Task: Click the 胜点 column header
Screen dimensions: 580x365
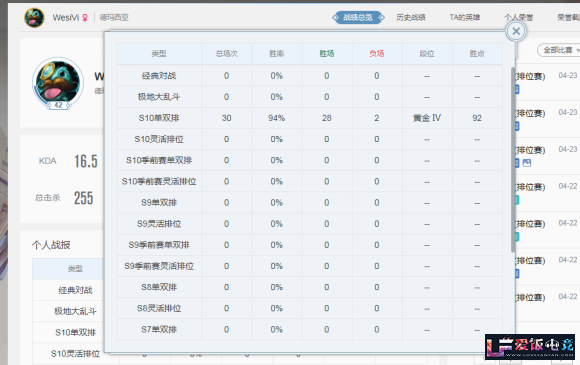Action: tap(477, 54)
